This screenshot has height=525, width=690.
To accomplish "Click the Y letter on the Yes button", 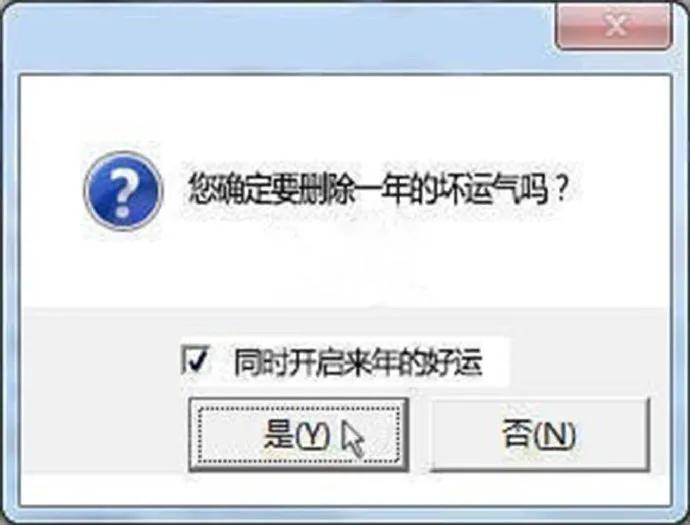I will (312, 436).
